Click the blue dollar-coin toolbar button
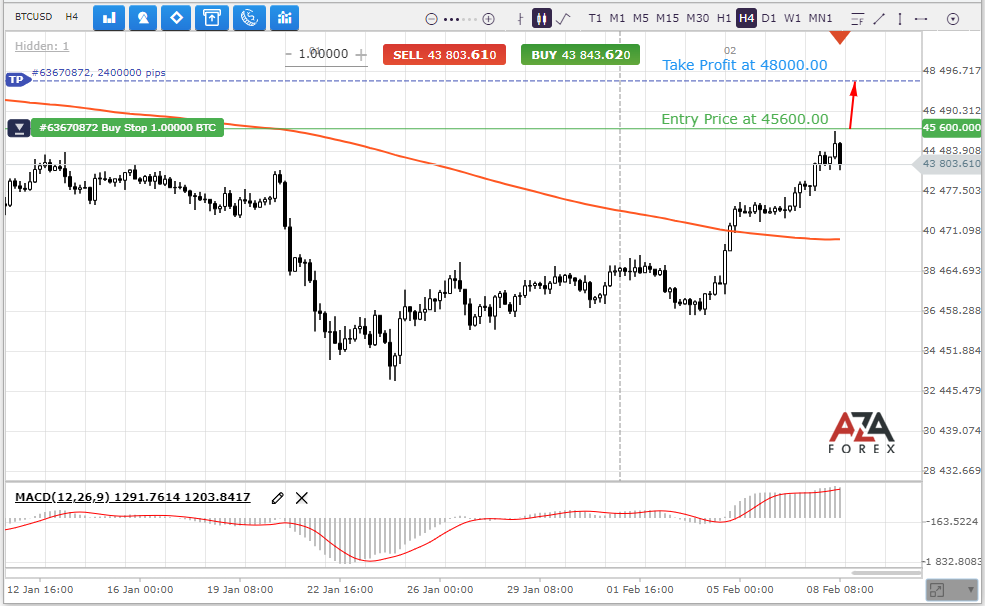 (249, 18)
